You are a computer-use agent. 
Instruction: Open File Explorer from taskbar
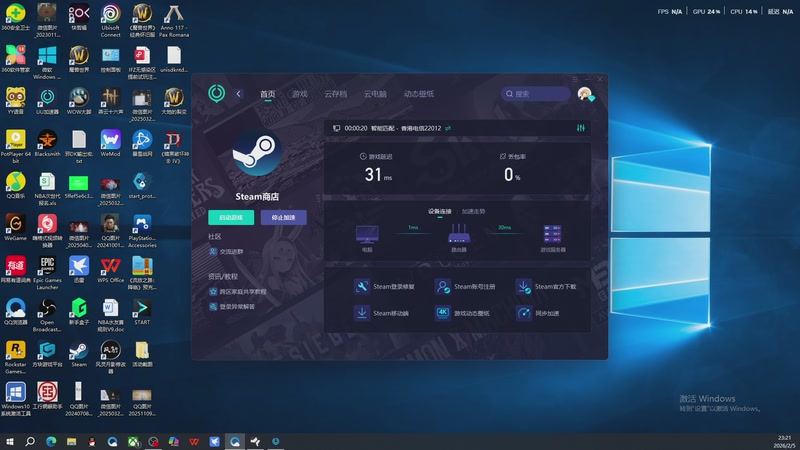click(x=71, y=441)
